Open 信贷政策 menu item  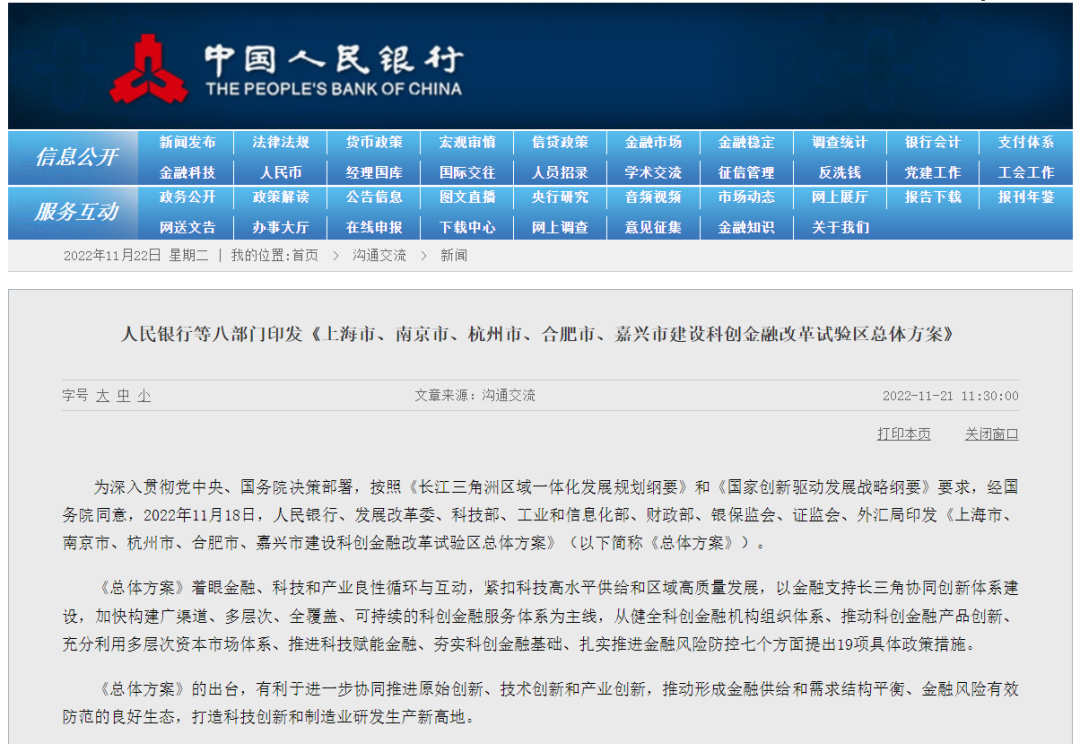560,143
